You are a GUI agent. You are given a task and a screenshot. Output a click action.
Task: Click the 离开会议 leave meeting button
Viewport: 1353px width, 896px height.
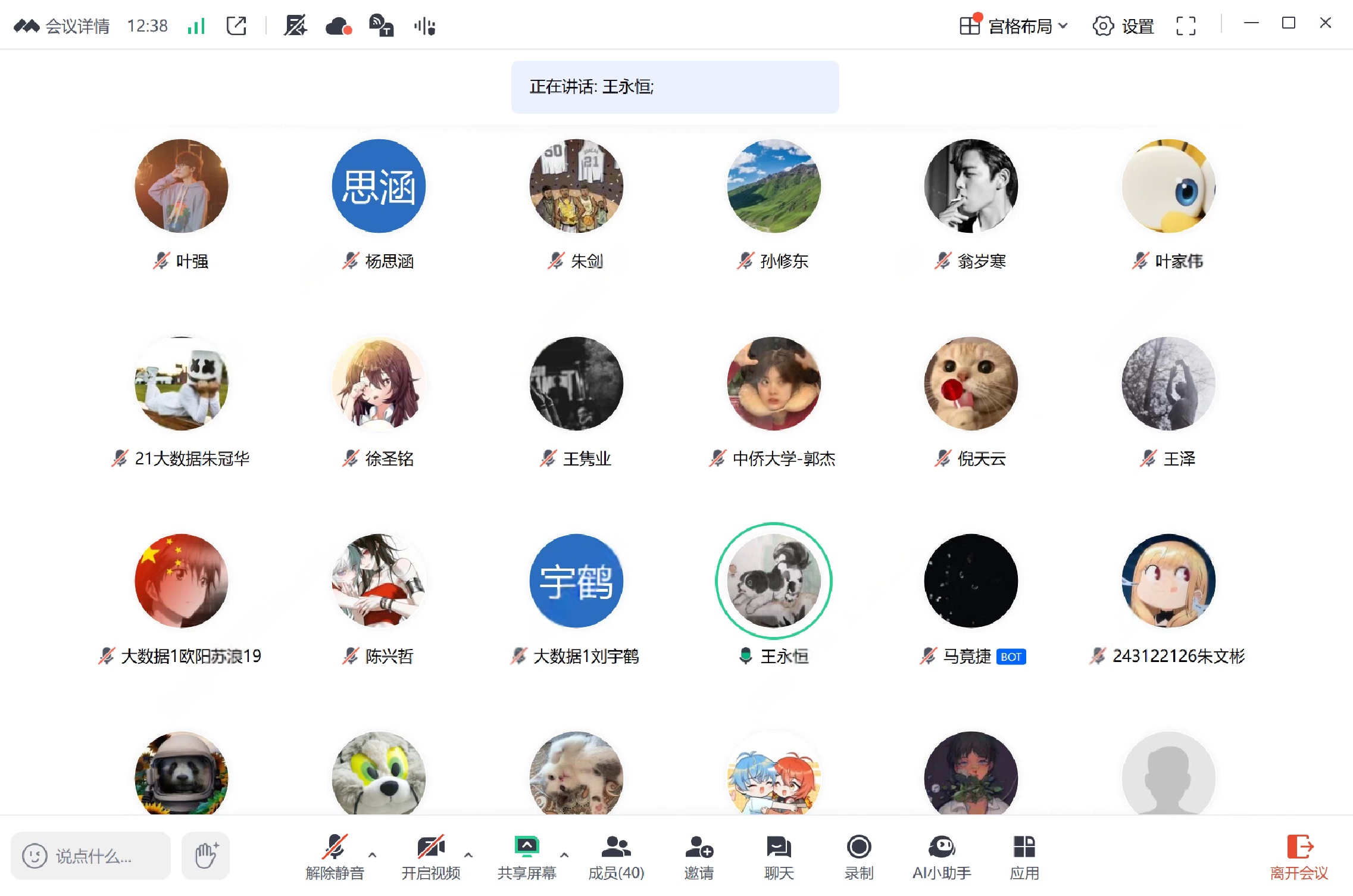pyautogui.click(x=1299, y=857)
